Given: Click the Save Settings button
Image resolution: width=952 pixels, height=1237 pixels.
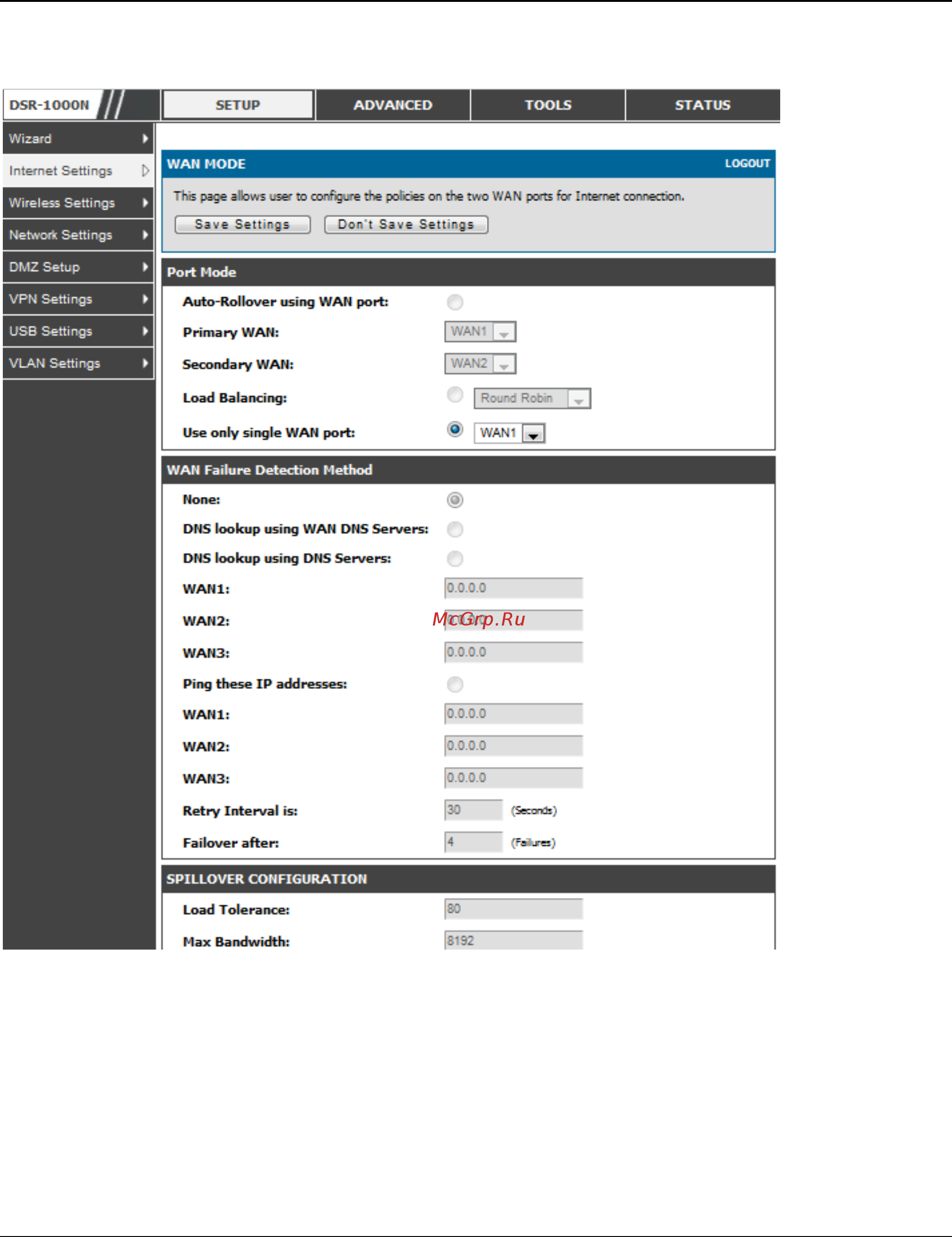Looking at the screenshot, I should point(242,225).
